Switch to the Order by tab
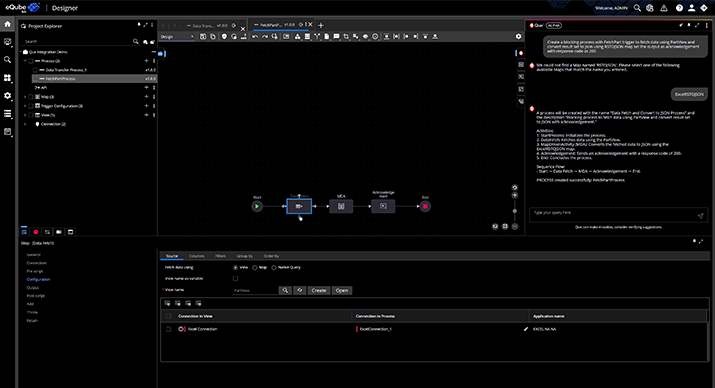Image resolution: width=715 pixels, height=388 pixels. [x=271, y=256]
